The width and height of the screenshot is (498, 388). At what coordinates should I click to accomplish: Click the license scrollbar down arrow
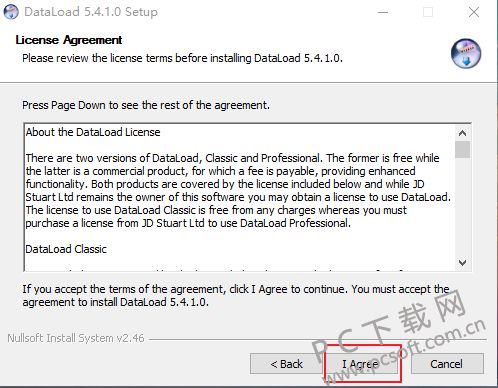[462, 263]
